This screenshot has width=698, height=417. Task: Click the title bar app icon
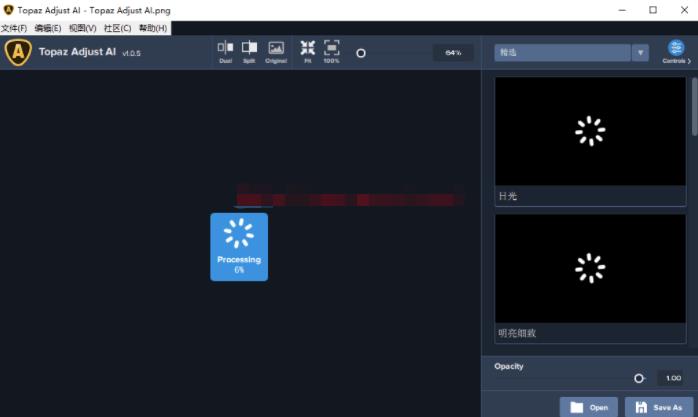pos(8,10)
